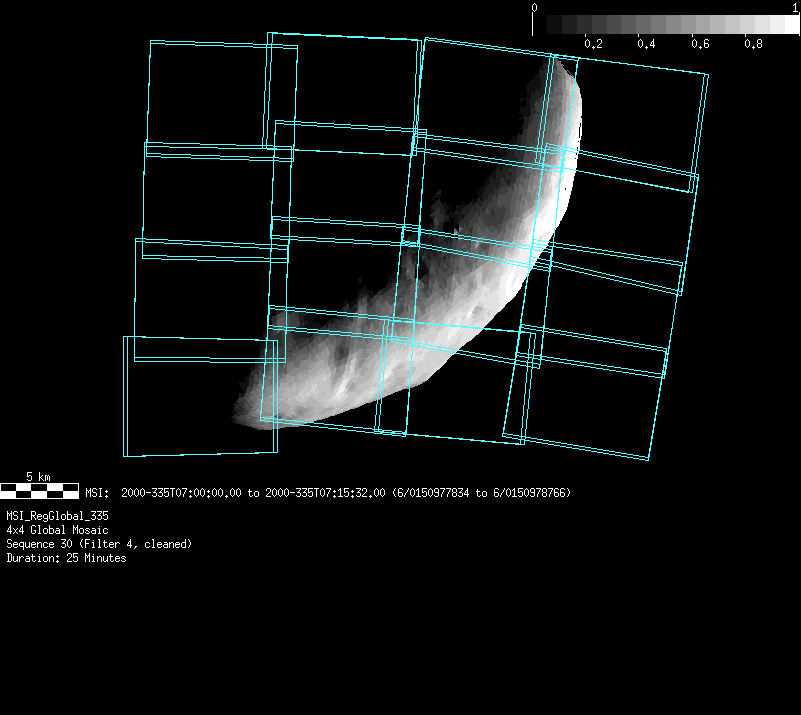Click the "5 km" scale label
801x715 pixels.
(x=38, y=477)
